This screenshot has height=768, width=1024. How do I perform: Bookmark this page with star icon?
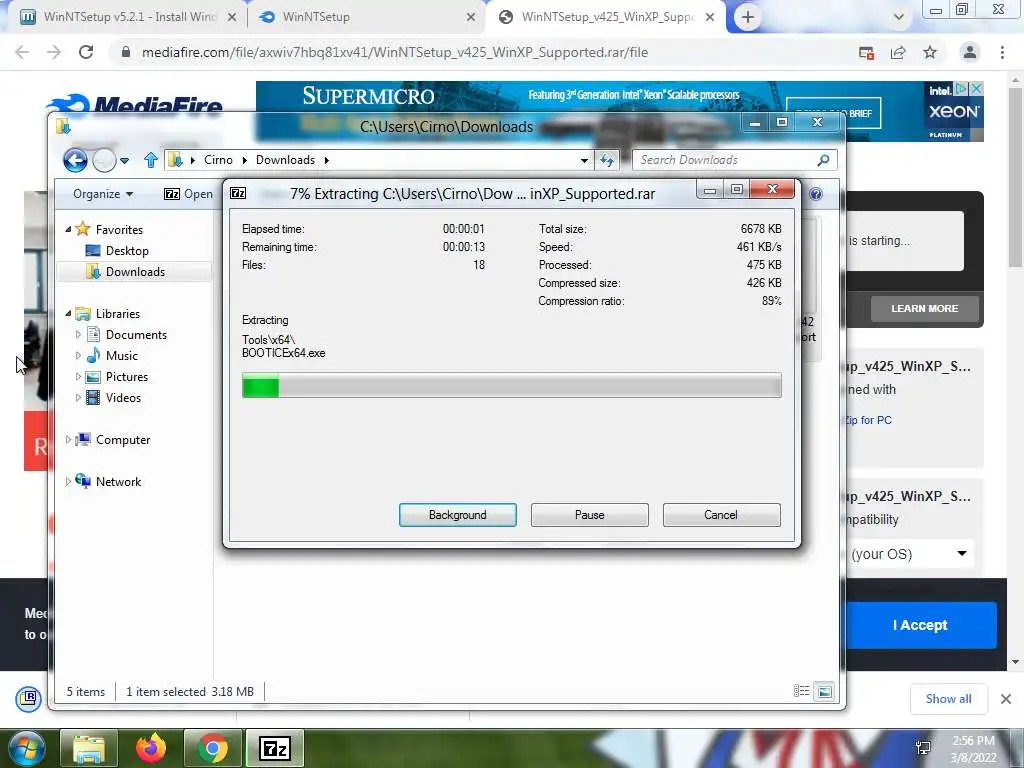(x=930, y=52)
